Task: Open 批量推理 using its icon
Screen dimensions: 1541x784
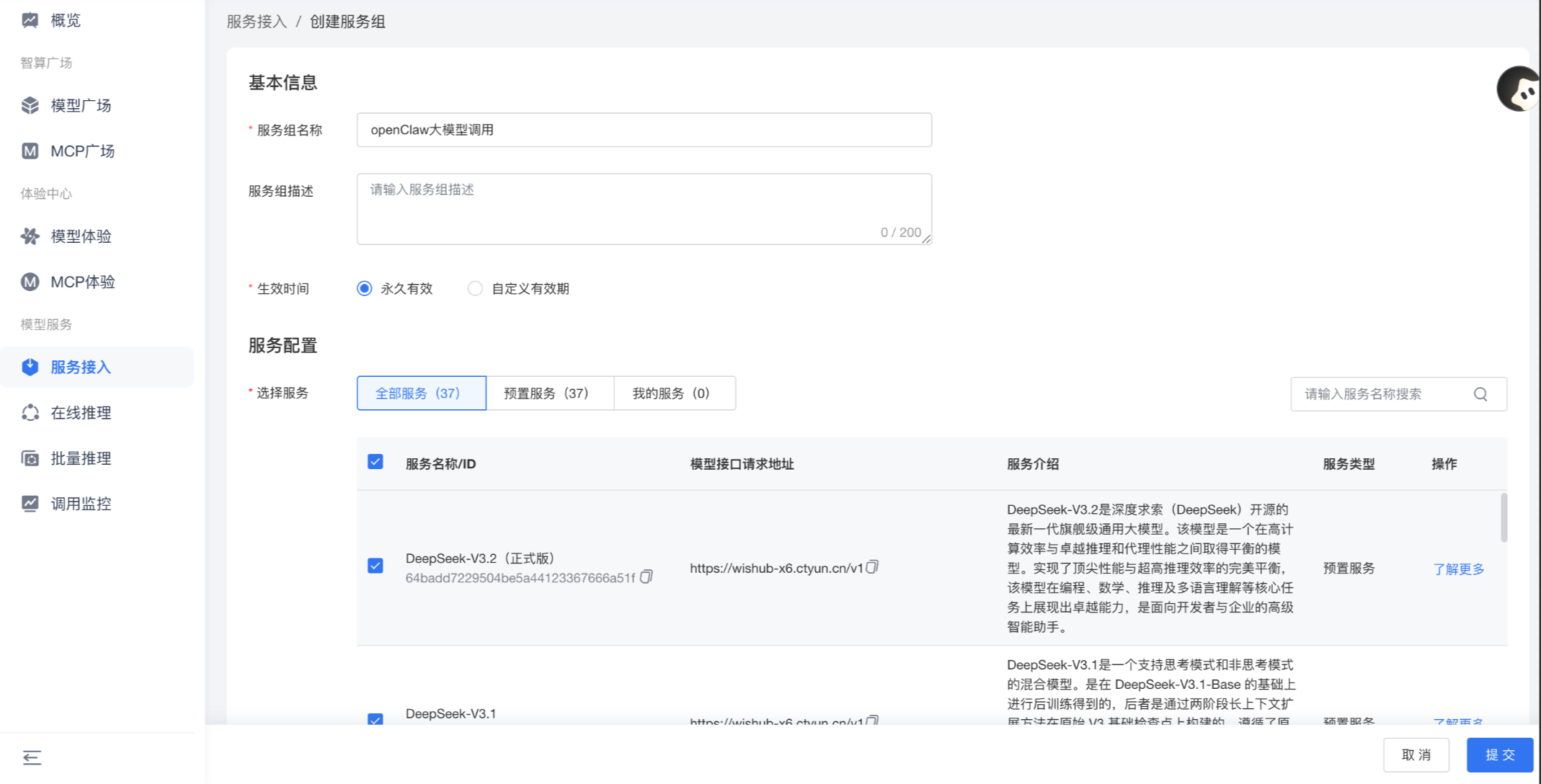Action: click(30, 458)
